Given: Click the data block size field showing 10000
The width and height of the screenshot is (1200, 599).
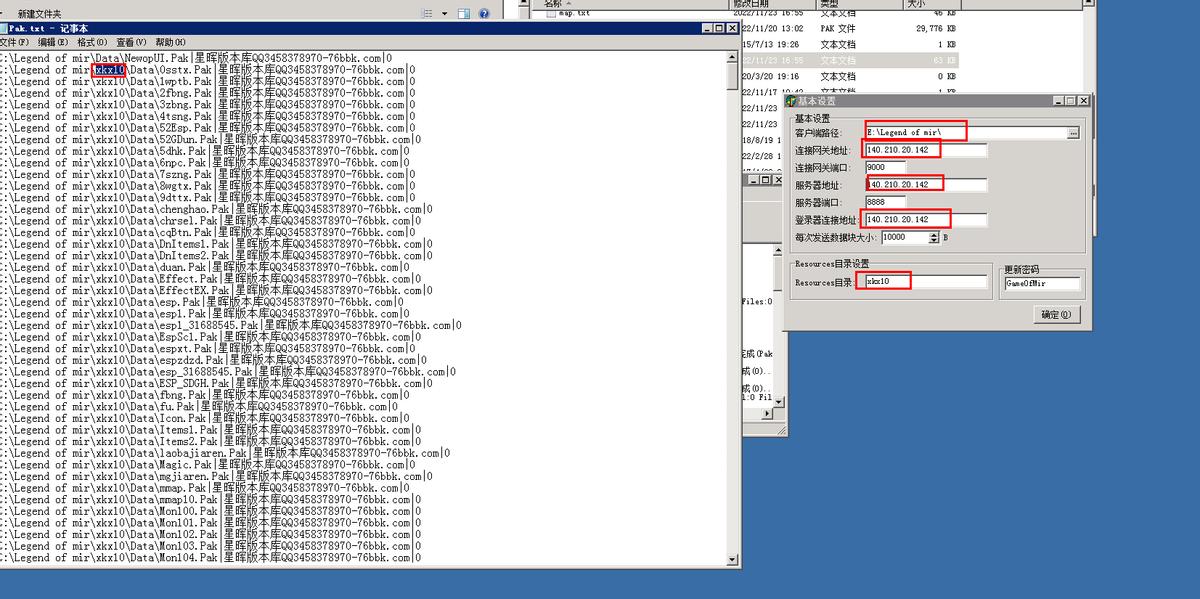Looking at the screenshot, I should pos(906,238).
